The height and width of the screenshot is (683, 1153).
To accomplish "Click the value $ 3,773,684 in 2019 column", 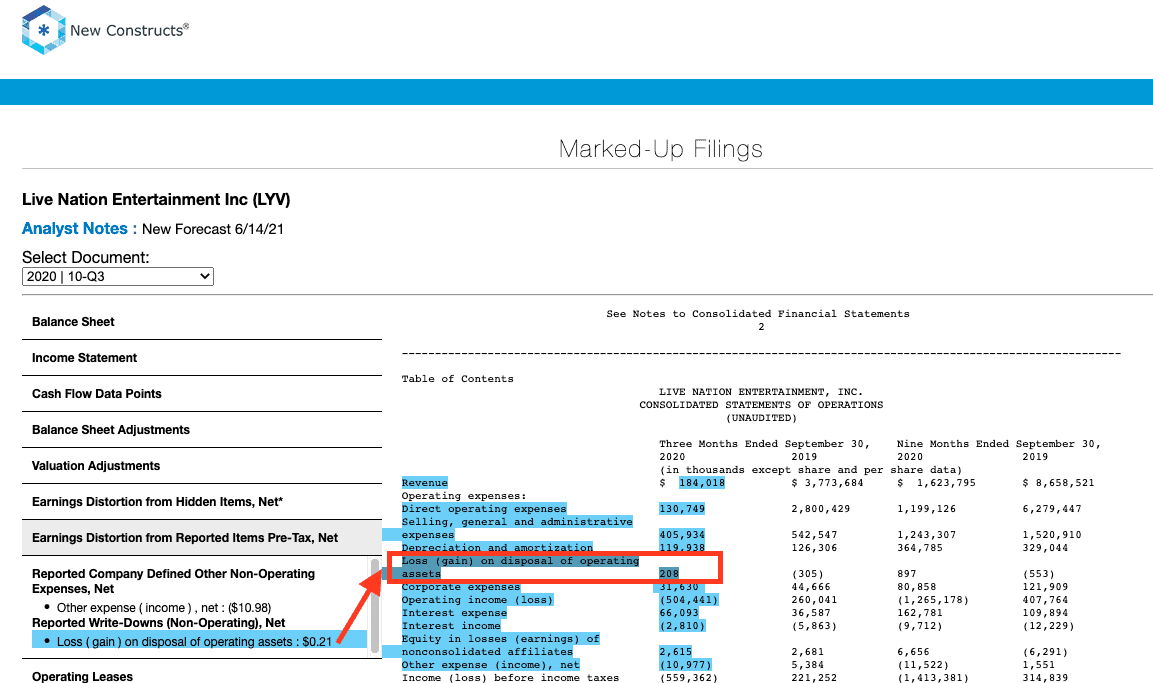I will pyautogui.click(x=827, y=483).
